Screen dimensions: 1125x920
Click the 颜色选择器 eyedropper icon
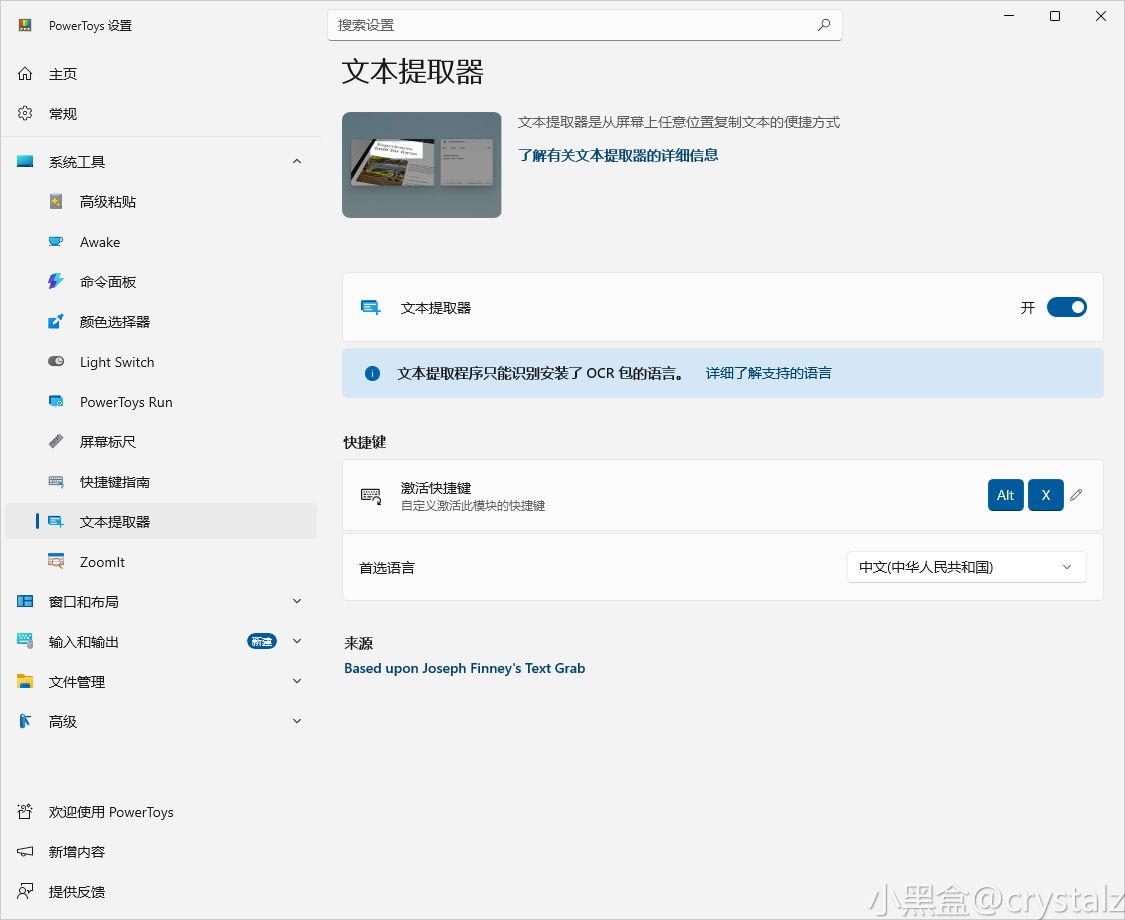tap(56, 321)
